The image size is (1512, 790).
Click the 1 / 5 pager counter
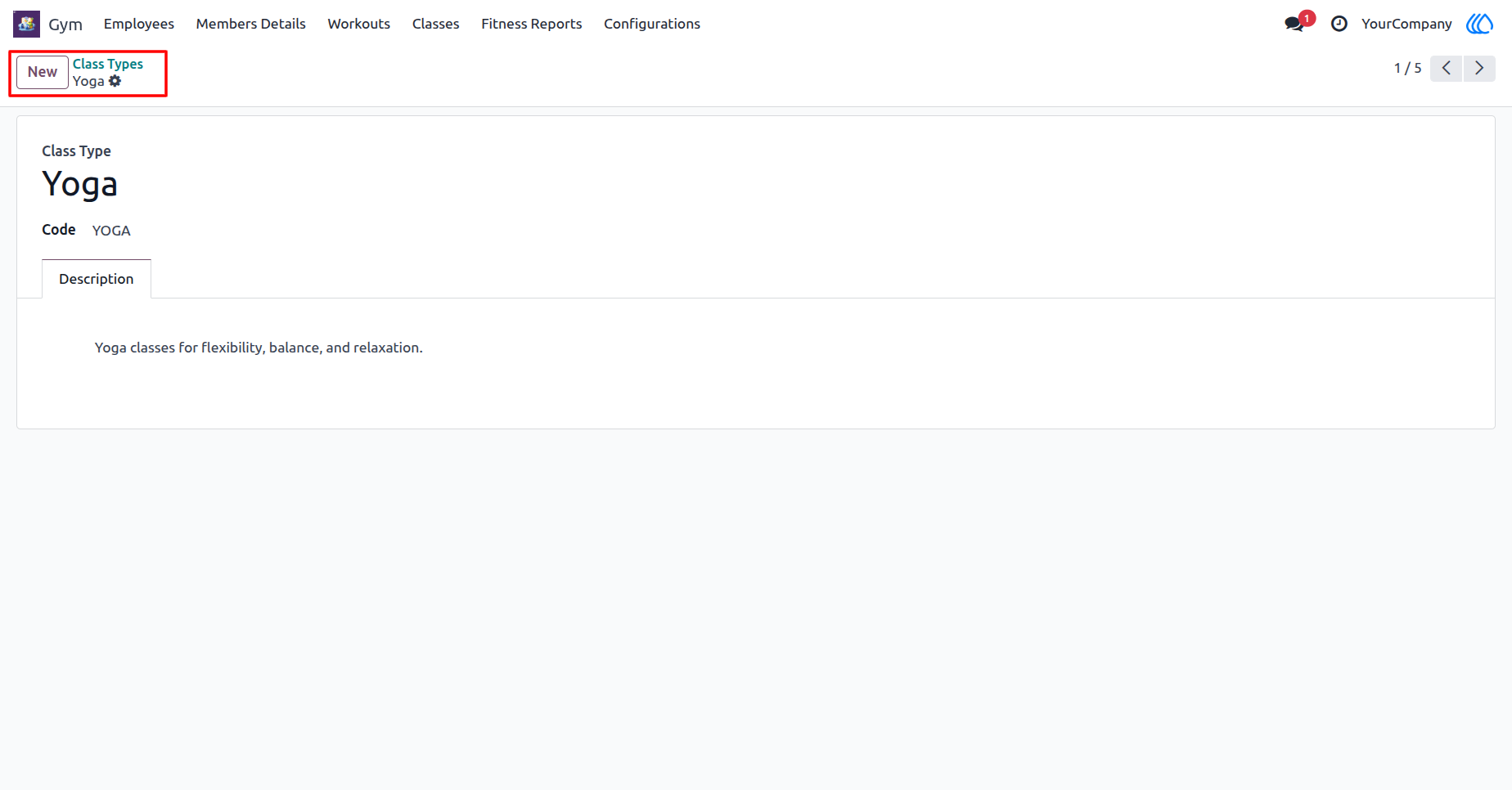[1408, 68]
